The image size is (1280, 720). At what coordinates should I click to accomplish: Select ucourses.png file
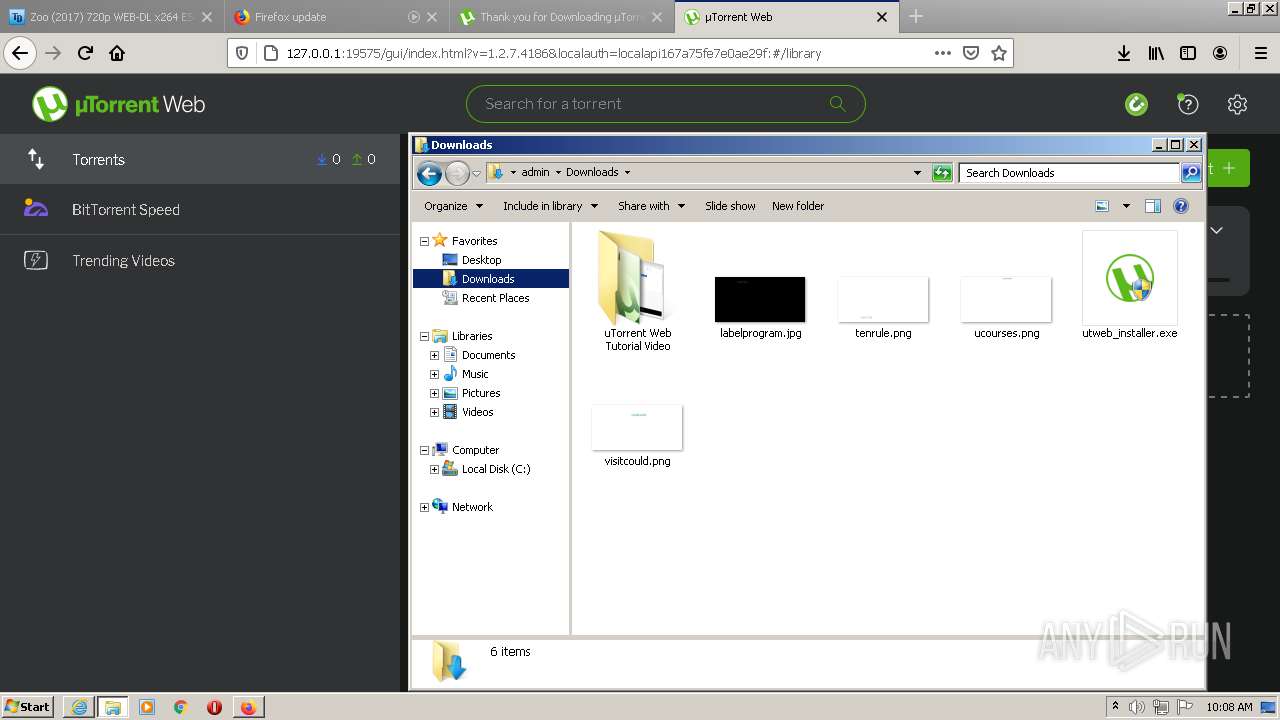click(1006, 307)
